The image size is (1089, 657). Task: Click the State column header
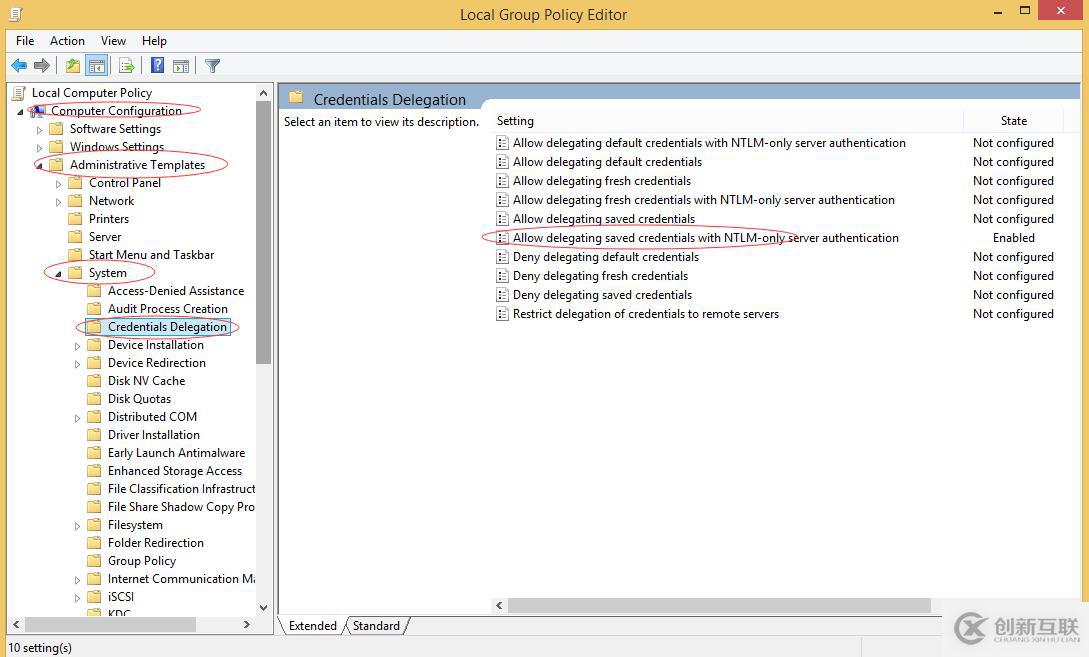pos(1013,121)
